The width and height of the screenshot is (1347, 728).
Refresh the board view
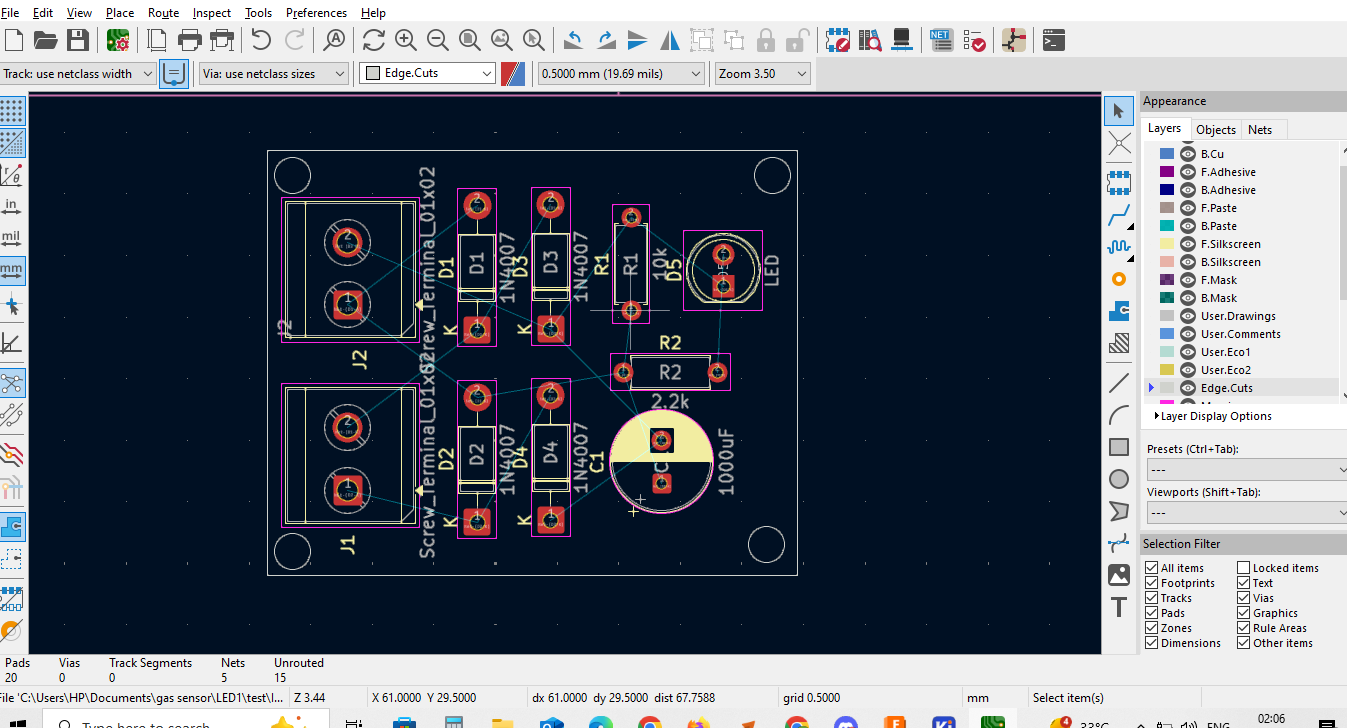373,40
